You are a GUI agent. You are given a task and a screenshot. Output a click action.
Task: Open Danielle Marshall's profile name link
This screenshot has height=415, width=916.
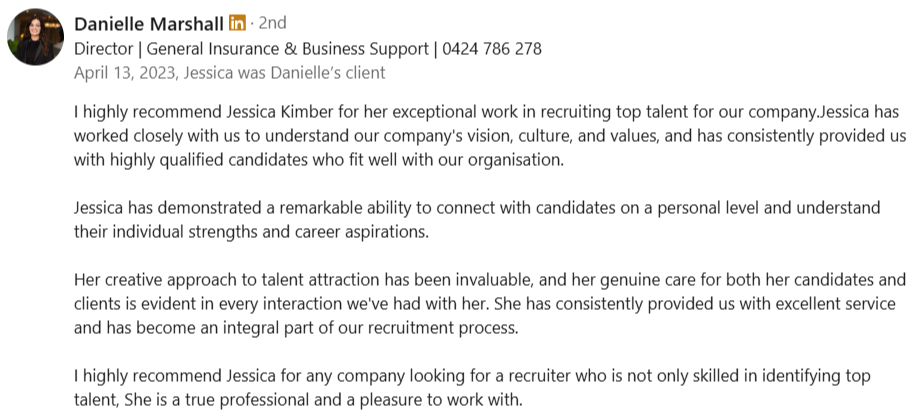coord(148,22)
